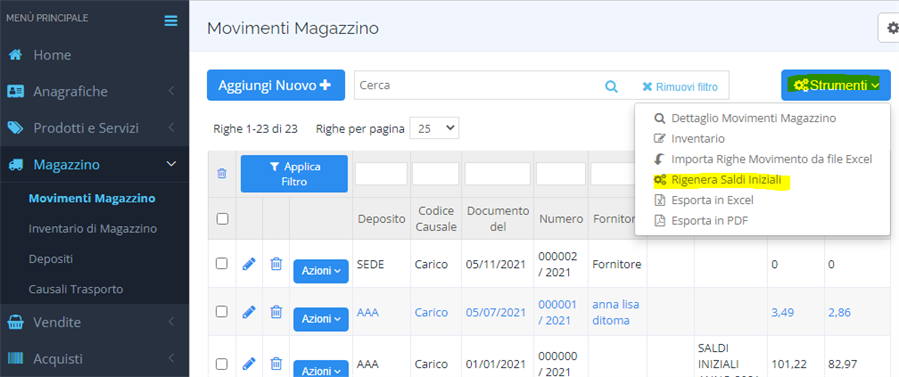Focus the Codice Causale filter field

[435, 174]
